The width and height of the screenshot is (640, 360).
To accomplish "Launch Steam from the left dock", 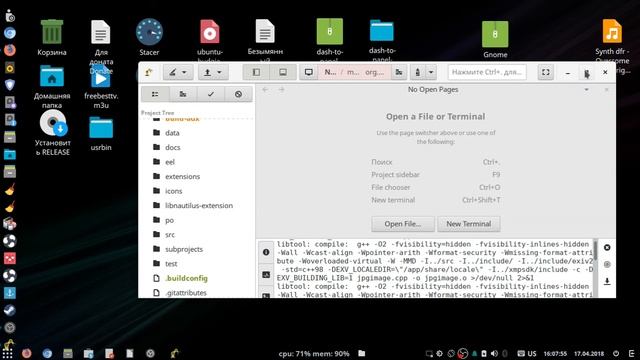I will (x=10, y=310).
